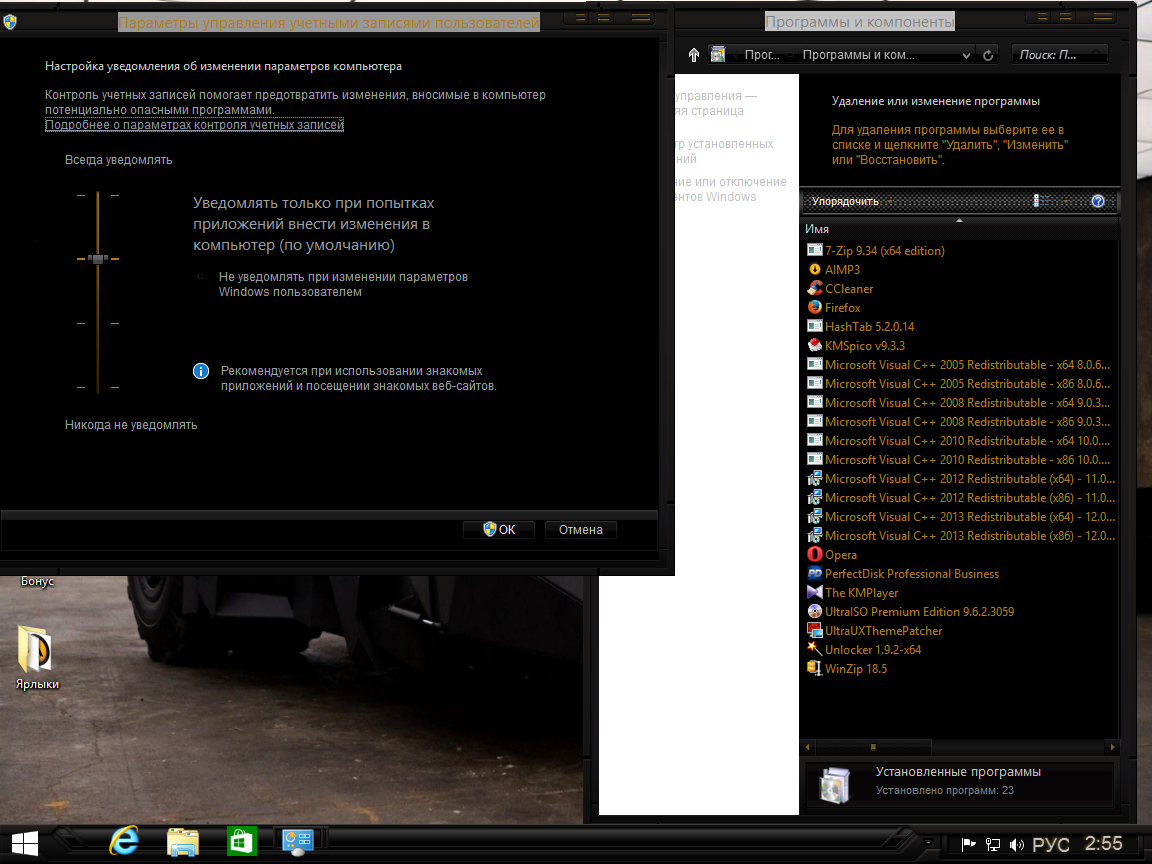Click the Поиск search field in Programs window
Viewport: 1152px width, 864px height.
tap(1059, 55)
